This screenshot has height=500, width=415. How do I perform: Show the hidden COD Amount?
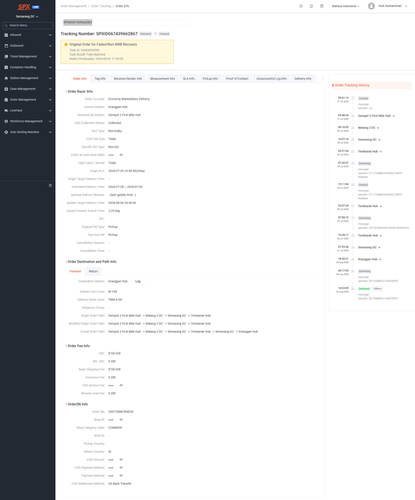click(121, 460)
